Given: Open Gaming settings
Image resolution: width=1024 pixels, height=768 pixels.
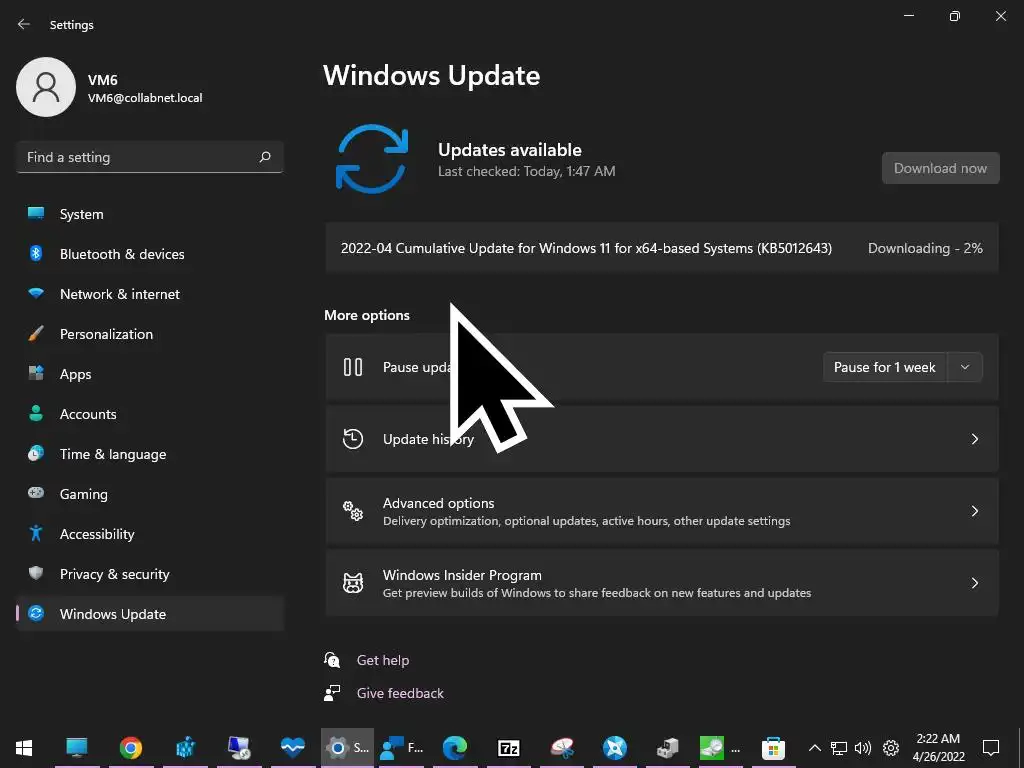Looking at the screenshot, I should pyautogui.click(x=150, y=494).
